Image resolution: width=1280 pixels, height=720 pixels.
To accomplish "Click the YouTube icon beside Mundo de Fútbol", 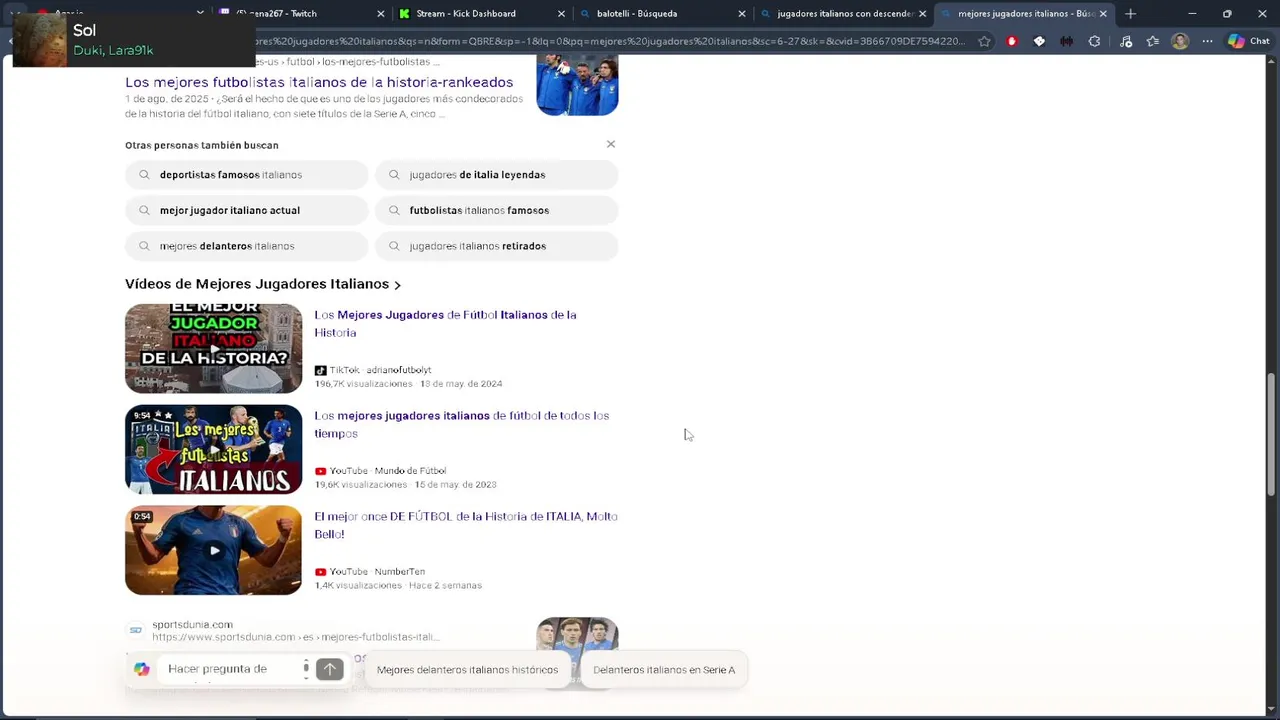I will 320,471.
